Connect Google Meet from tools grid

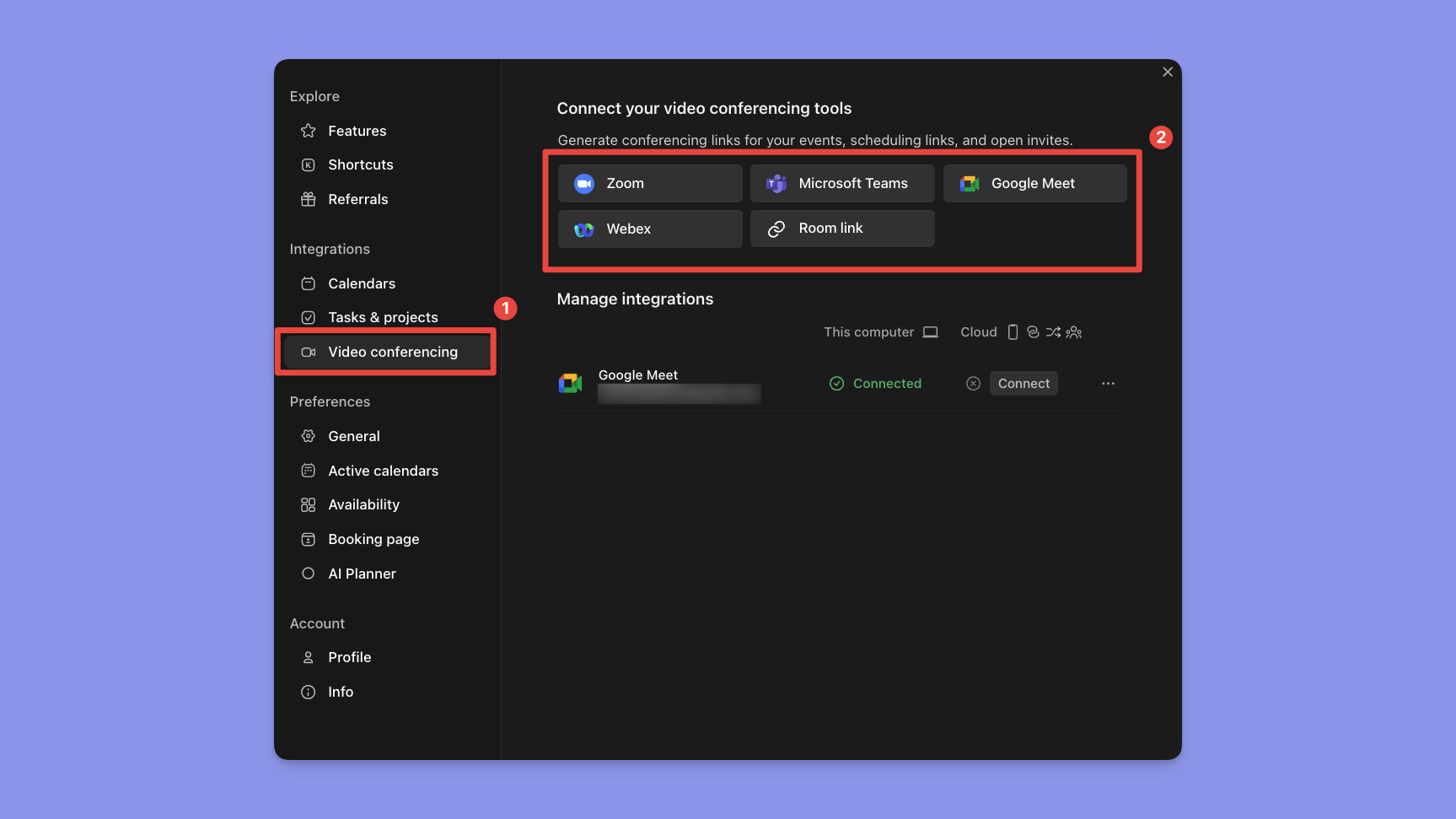point(1034,184)
